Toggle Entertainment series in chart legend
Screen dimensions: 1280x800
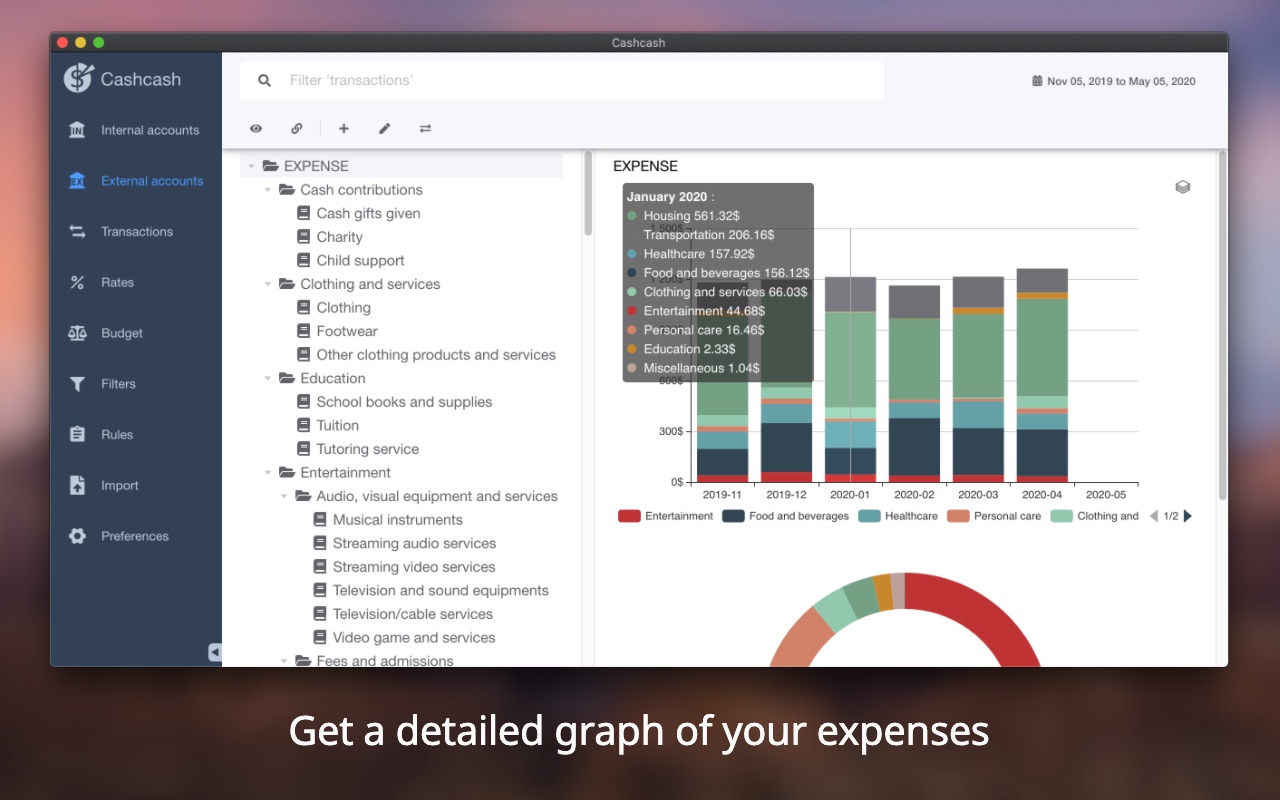pos(665,516)
